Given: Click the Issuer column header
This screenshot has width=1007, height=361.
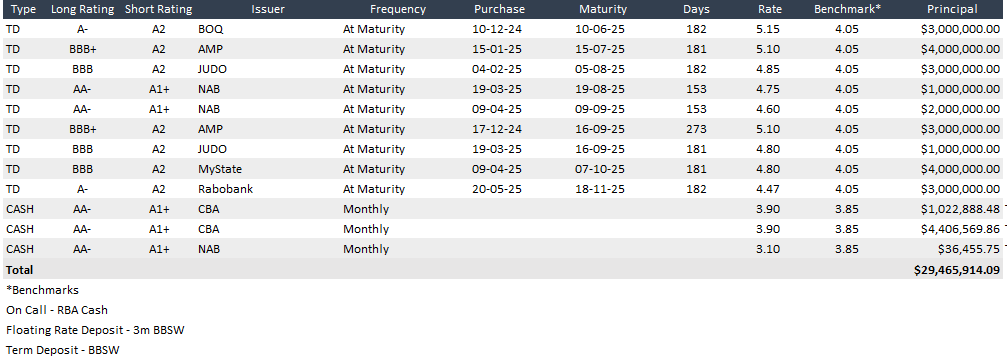Looking at the screenshot, I should click(x=268, y=9).
